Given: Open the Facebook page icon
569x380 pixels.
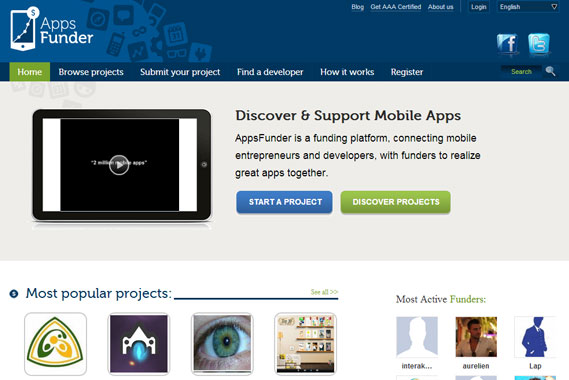Looking at the screenshot, I should coord(507,44).
